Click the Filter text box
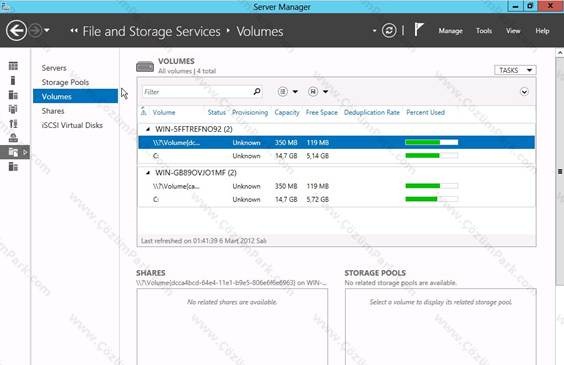Viewport: 564px width, 365px height. click(x=196, y=92)
